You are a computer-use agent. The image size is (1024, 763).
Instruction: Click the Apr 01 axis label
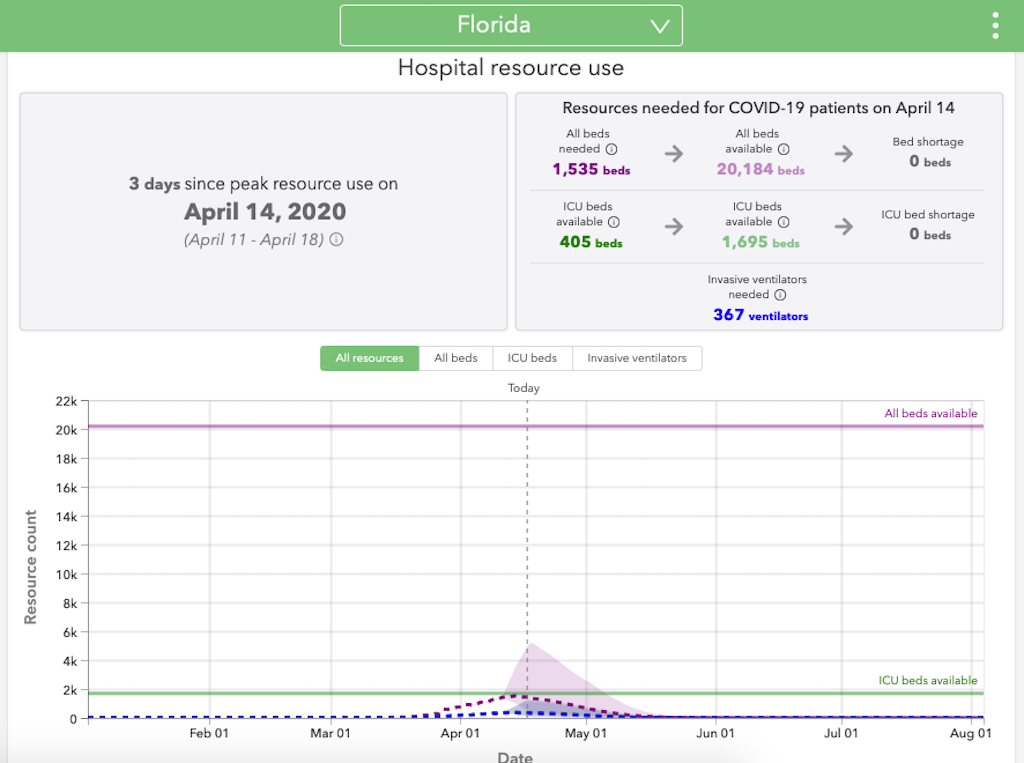point(460,733)
